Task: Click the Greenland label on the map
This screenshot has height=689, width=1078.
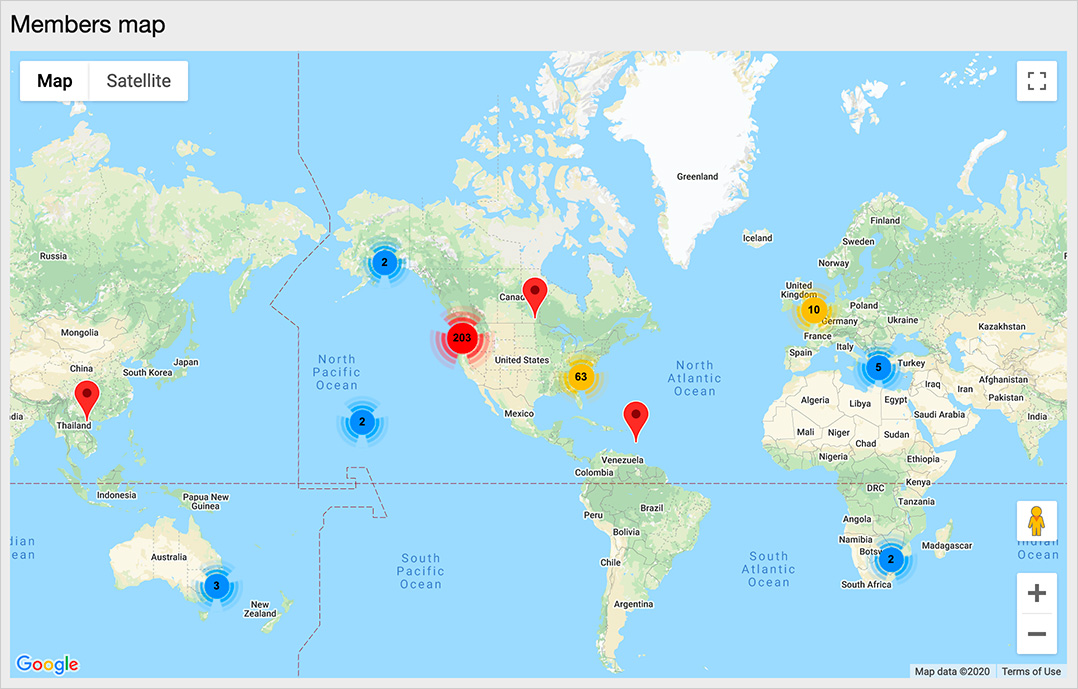Action: point(697,176)
